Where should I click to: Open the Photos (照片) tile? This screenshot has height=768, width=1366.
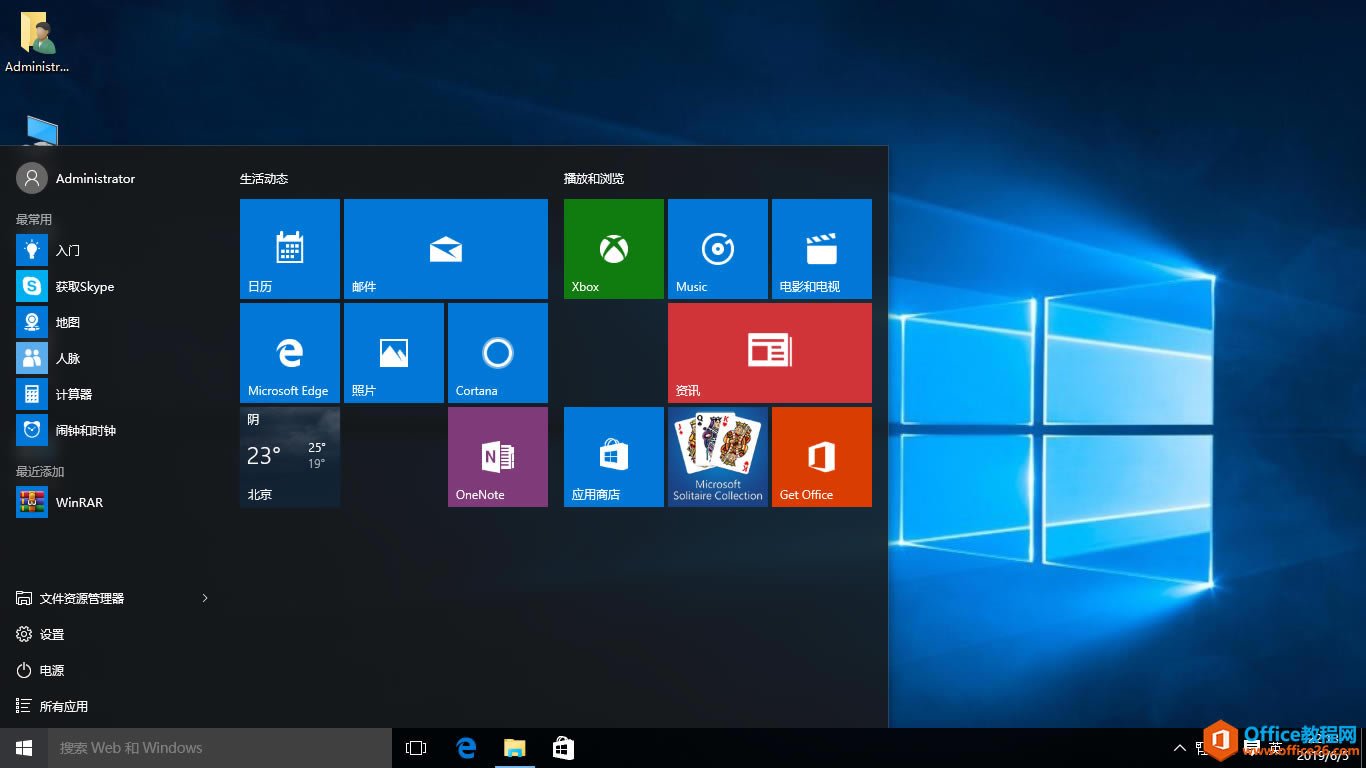tap(394, 353)
